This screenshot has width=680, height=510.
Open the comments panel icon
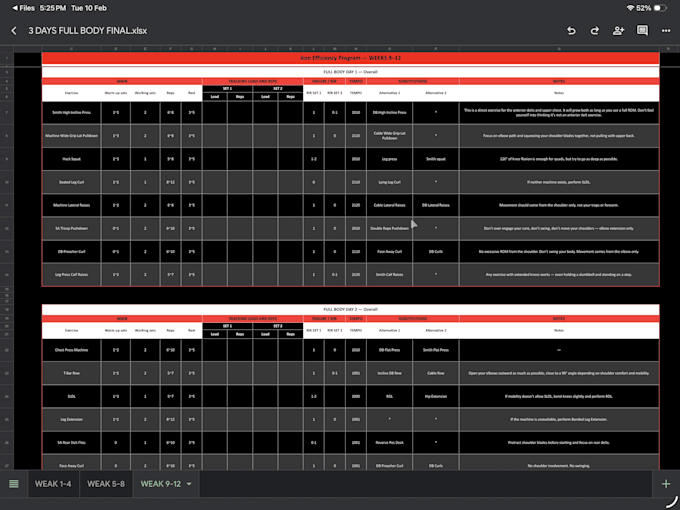coord(642,30)
